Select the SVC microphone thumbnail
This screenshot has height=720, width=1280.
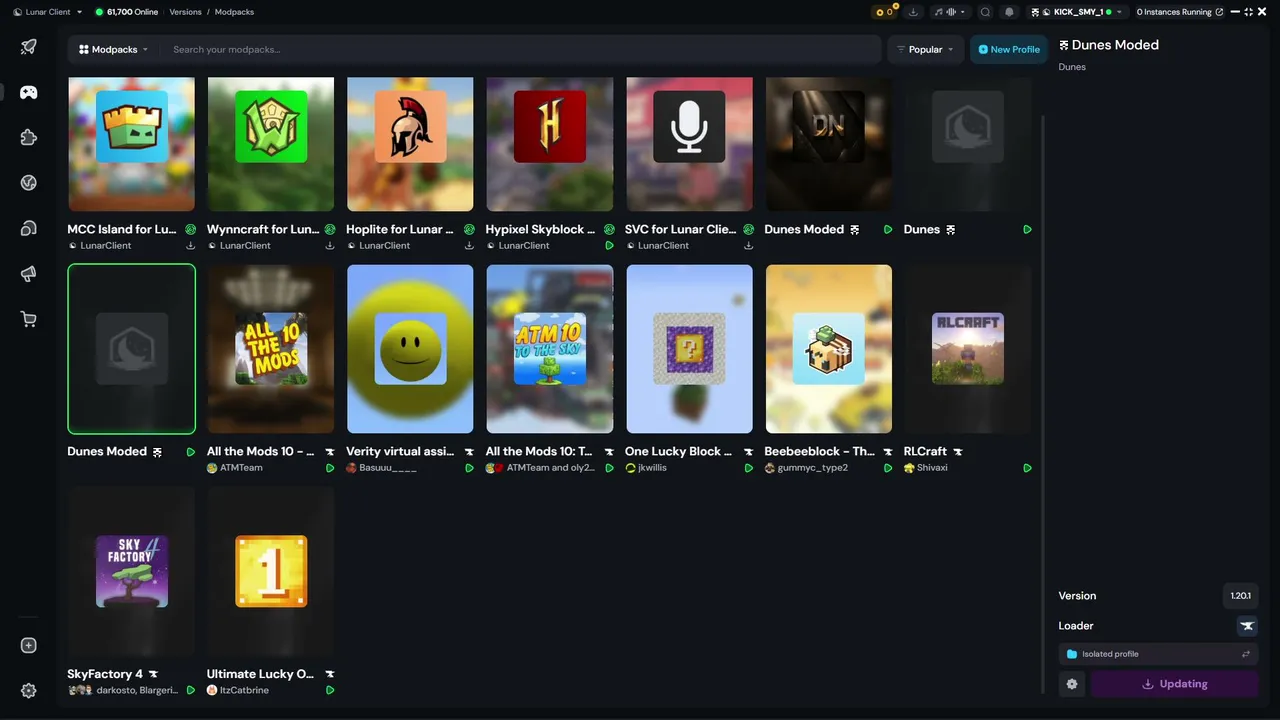[689, 144]
